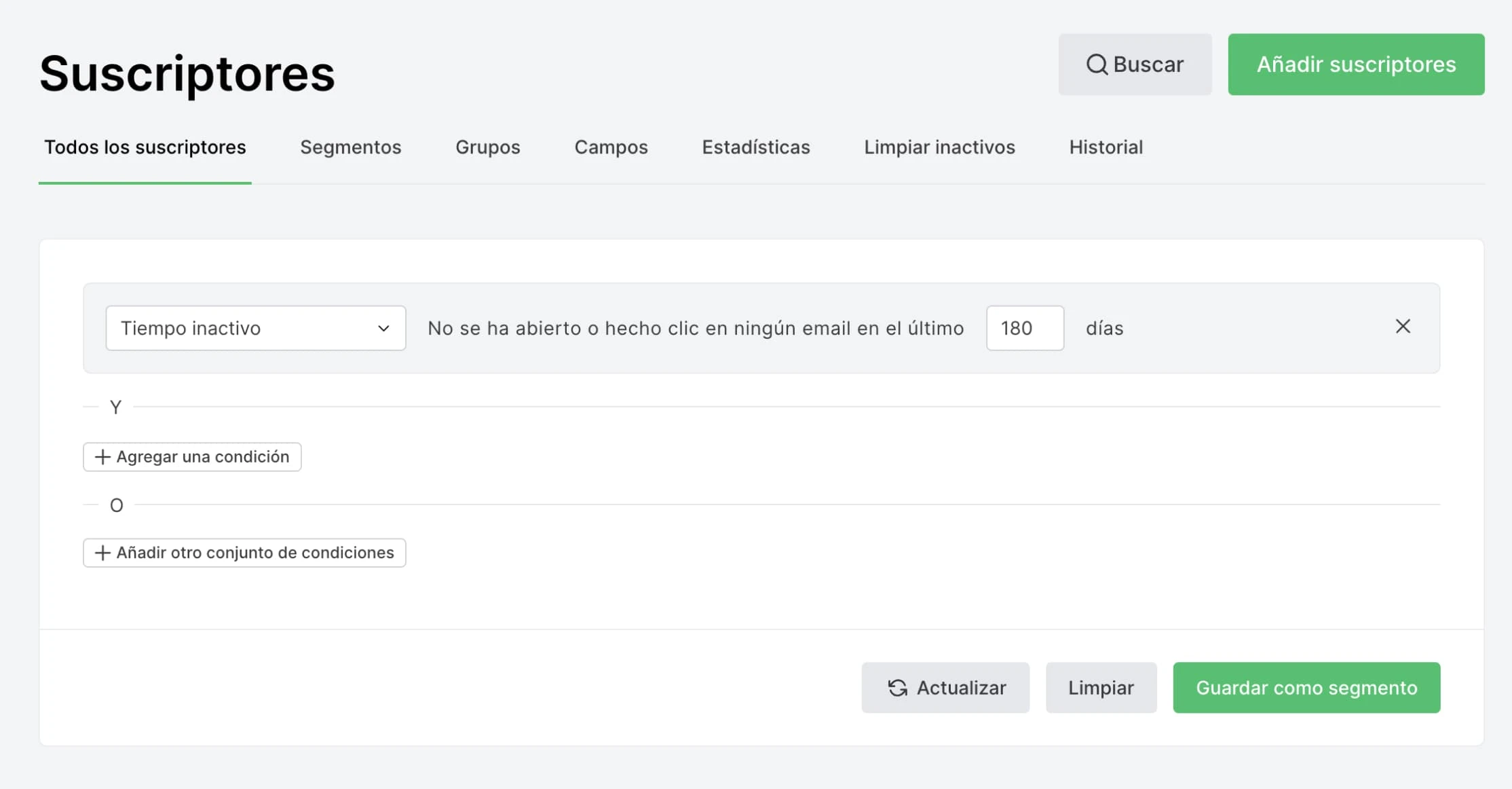Image resolution: width=1512 pixels, height=789 pixels.
Task: Remove the condition with the X icon
Action: [1403, 327]
